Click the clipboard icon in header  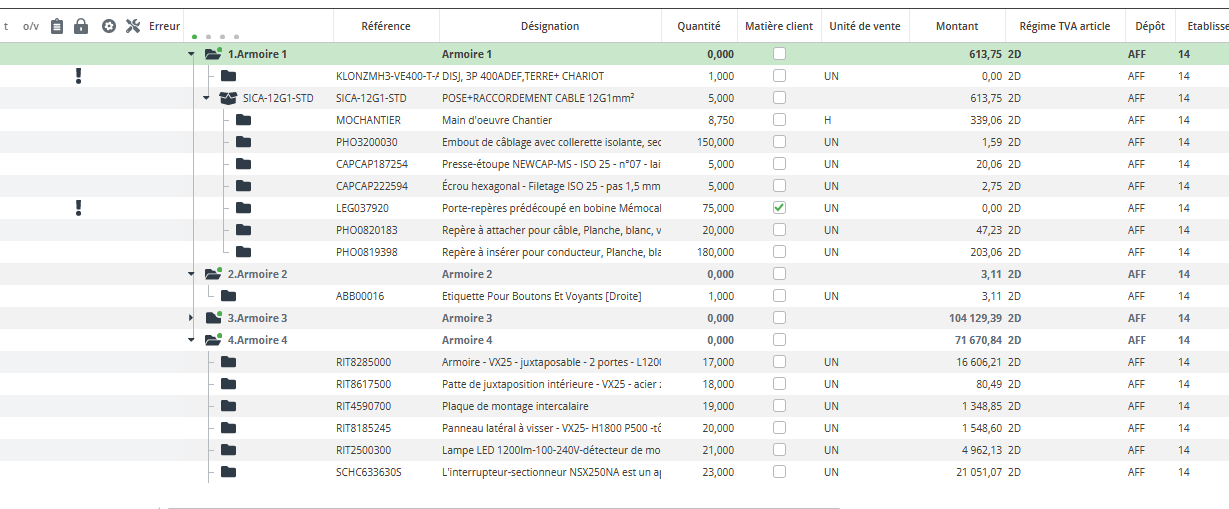[57, 26]
